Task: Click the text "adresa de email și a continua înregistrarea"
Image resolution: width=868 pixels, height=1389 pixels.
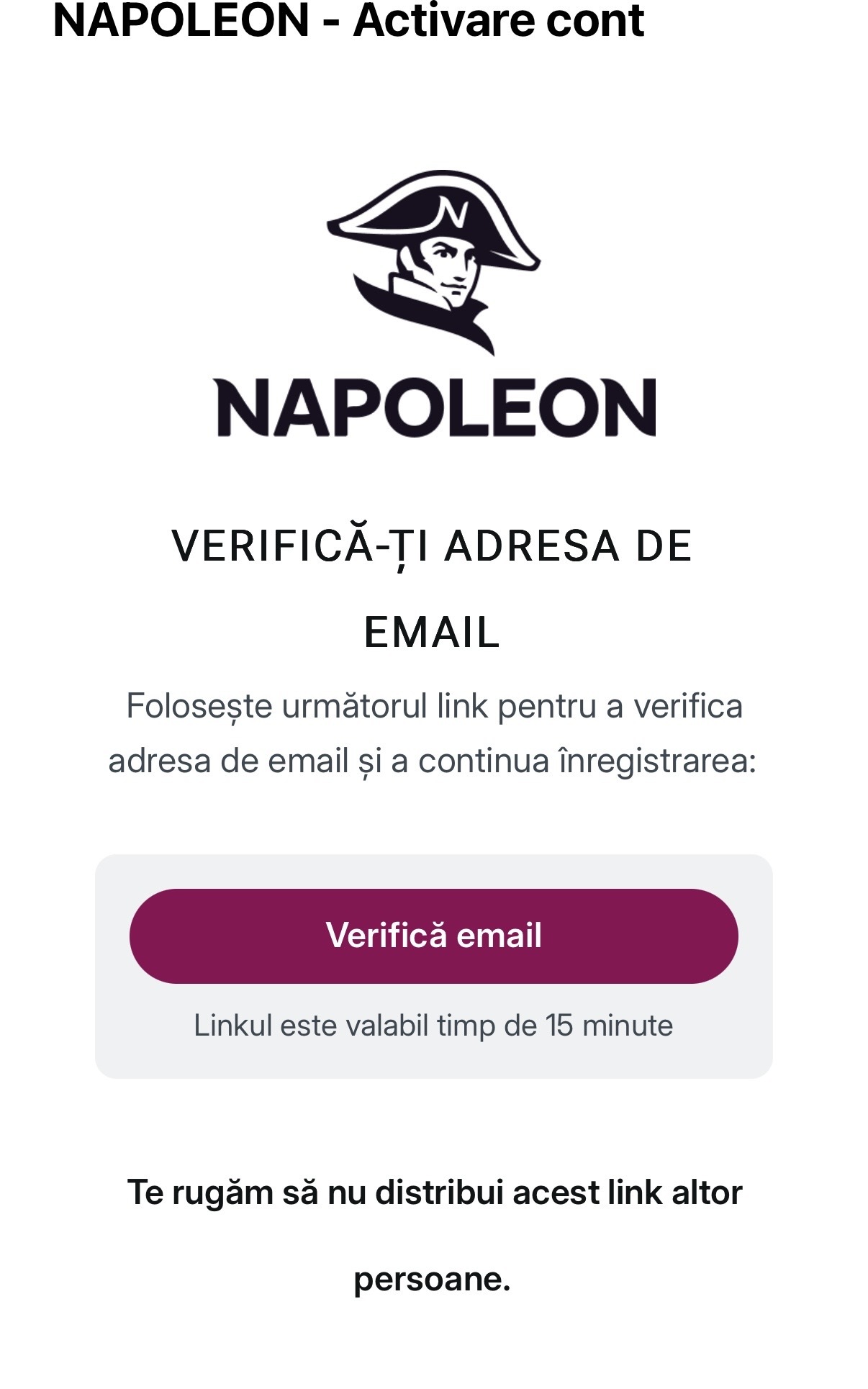Action: (430, 761)
